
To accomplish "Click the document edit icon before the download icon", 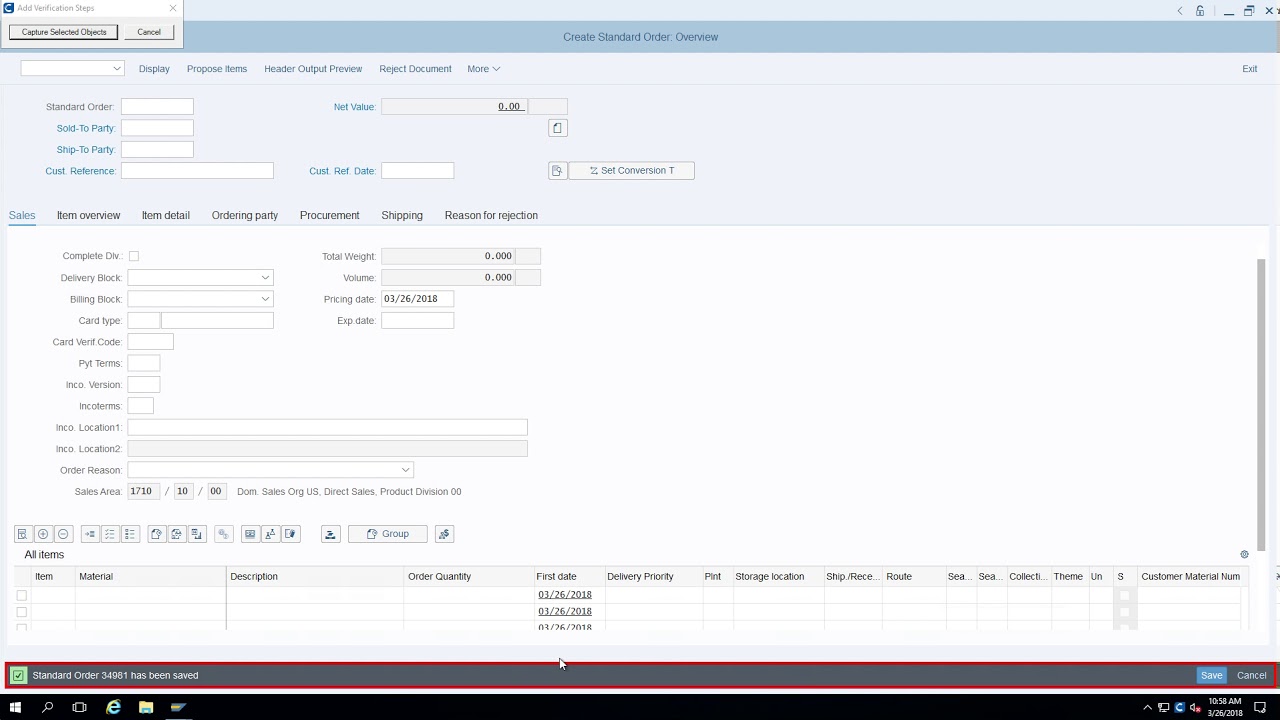I will click(291, 534).
